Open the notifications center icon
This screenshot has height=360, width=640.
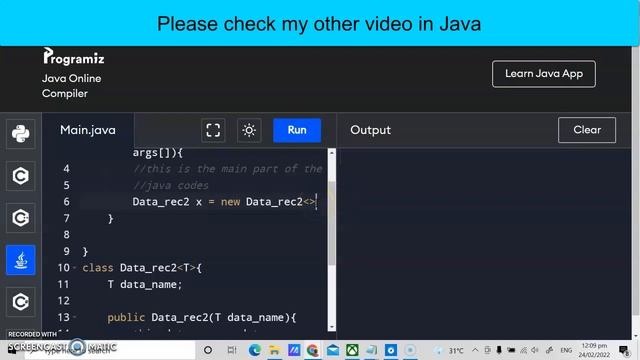(x=623, y=350)
